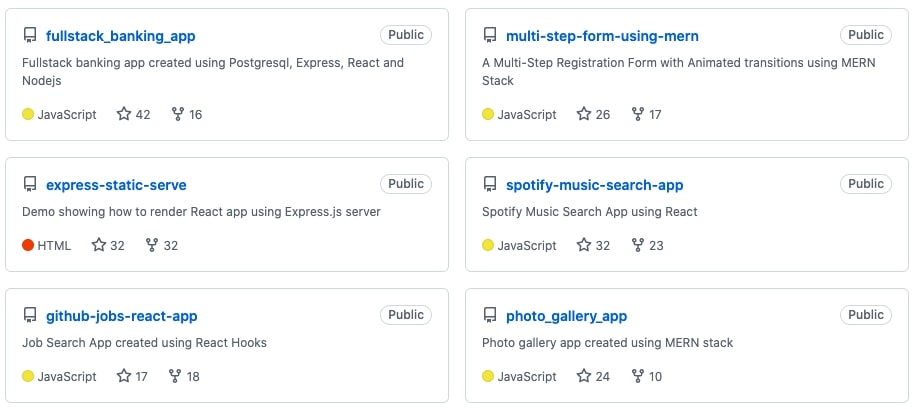Screen dimensions: 914x409
Task: Click the star icon on fullstack_banking_app
Action: (124, 114)
